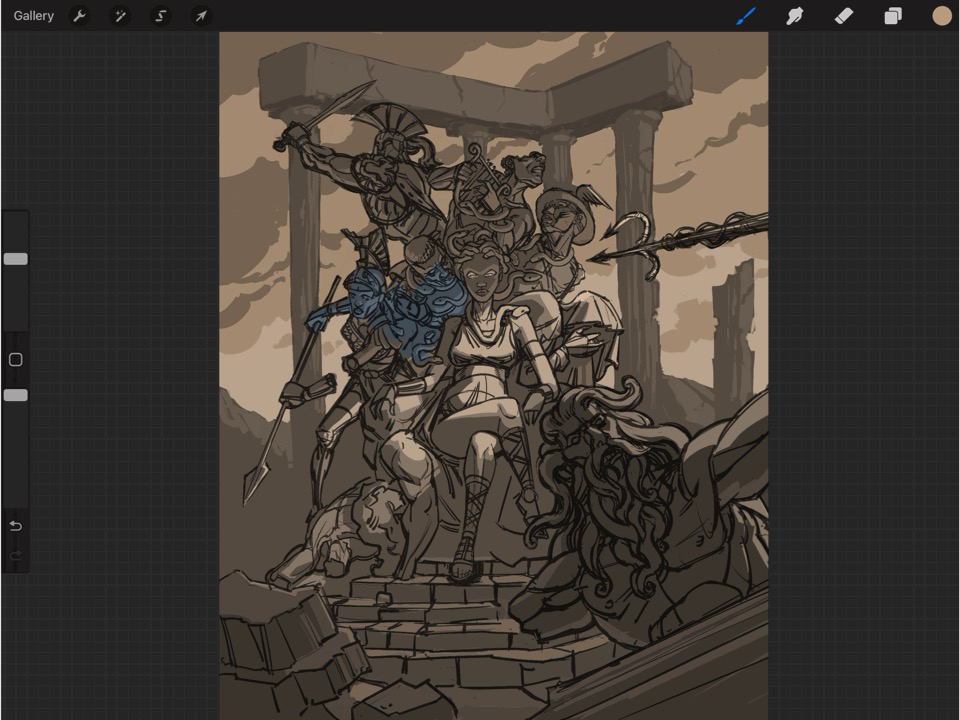Open the tan active color swatch
The height and width of the screenshot is (720, 960).
(941, 16)
